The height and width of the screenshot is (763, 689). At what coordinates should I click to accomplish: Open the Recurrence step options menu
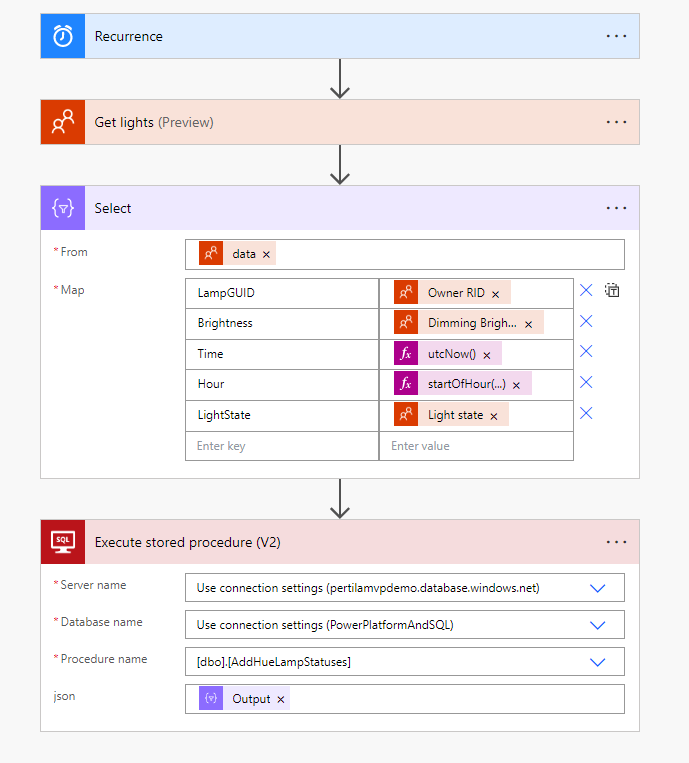point(616,36)
